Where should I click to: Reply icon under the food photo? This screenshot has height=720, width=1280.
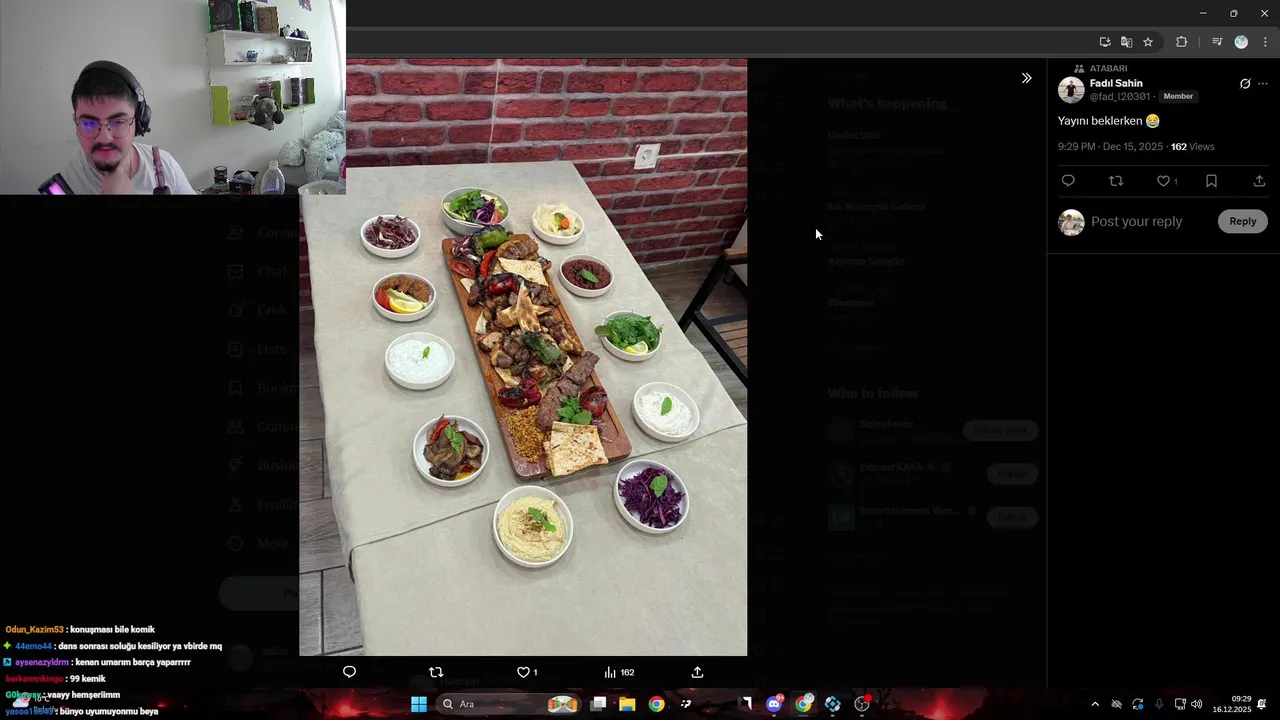(349, 672)
